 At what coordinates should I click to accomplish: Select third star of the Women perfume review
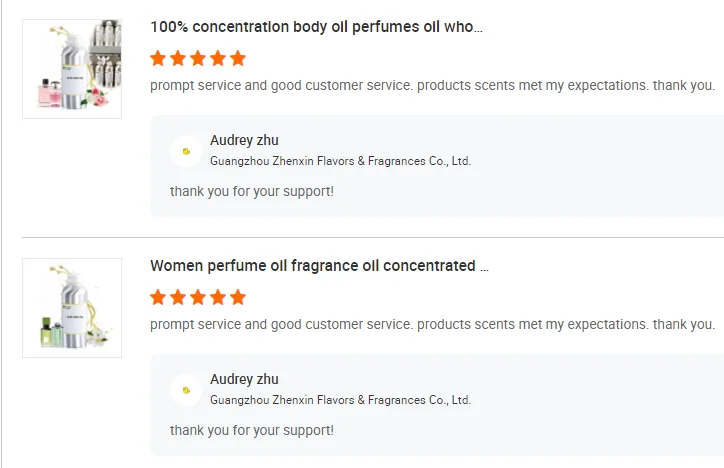pyautogui.click(x=198, y=297)
